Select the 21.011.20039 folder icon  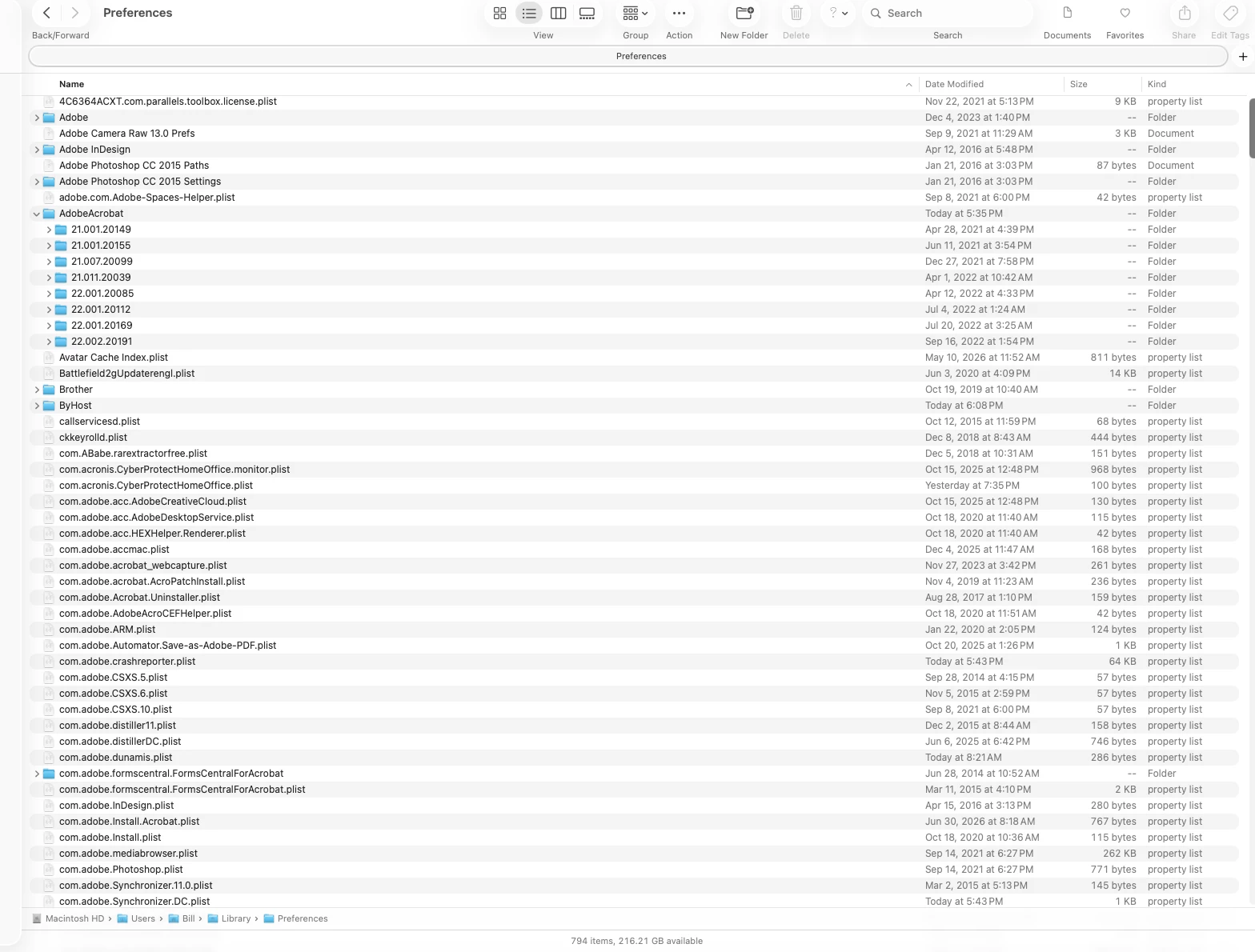[61, 278]
